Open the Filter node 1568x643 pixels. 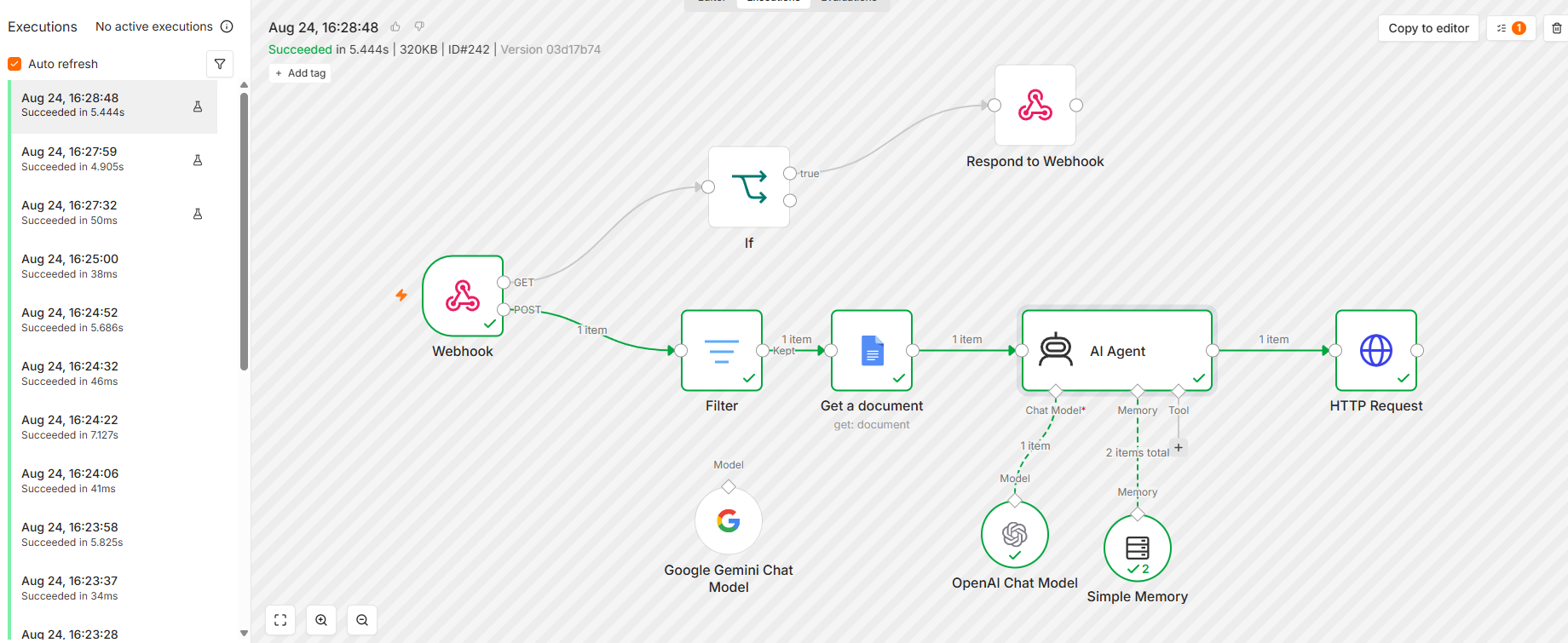click(722, 350)
